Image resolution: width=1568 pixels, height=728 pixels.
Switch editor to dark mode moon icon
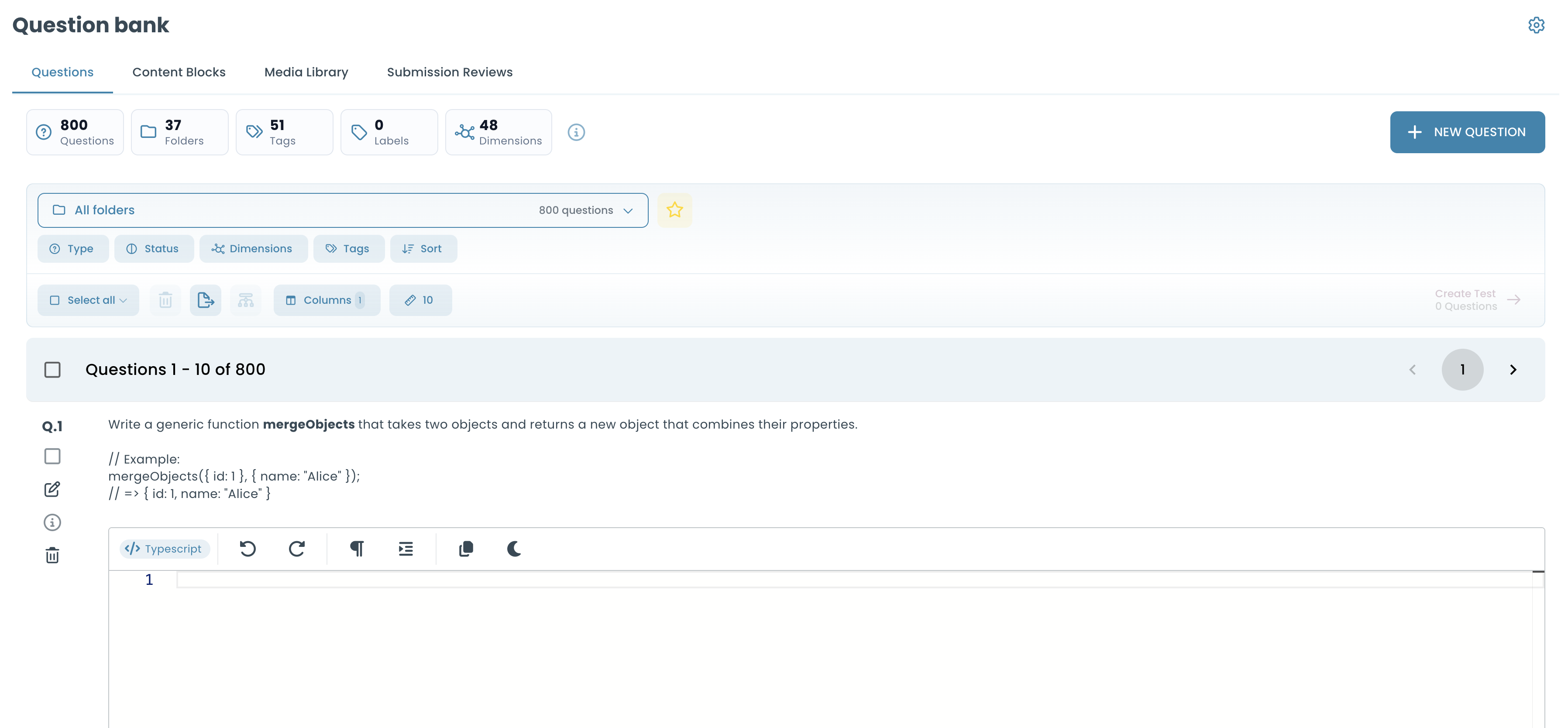click(x=514, y=549)
